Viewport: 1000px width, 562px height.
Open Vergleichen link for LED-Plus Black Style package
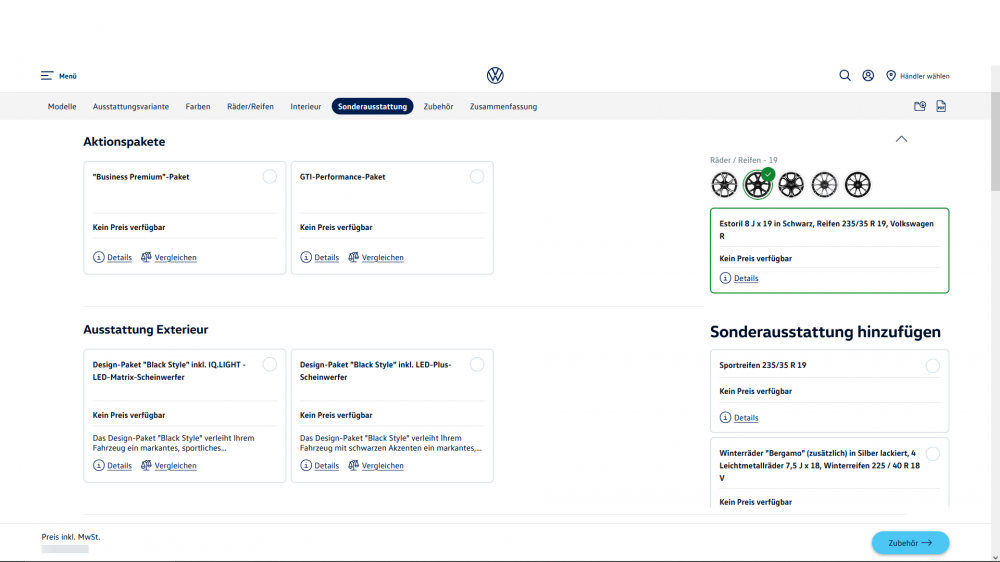click(x=383, y=466)
